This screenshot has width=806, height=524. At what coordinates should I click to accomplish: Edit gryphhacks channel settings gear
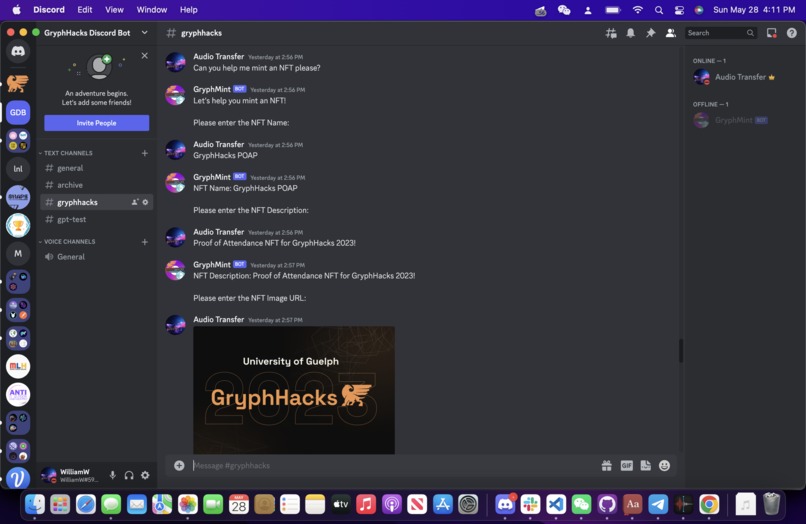point(145,202)
